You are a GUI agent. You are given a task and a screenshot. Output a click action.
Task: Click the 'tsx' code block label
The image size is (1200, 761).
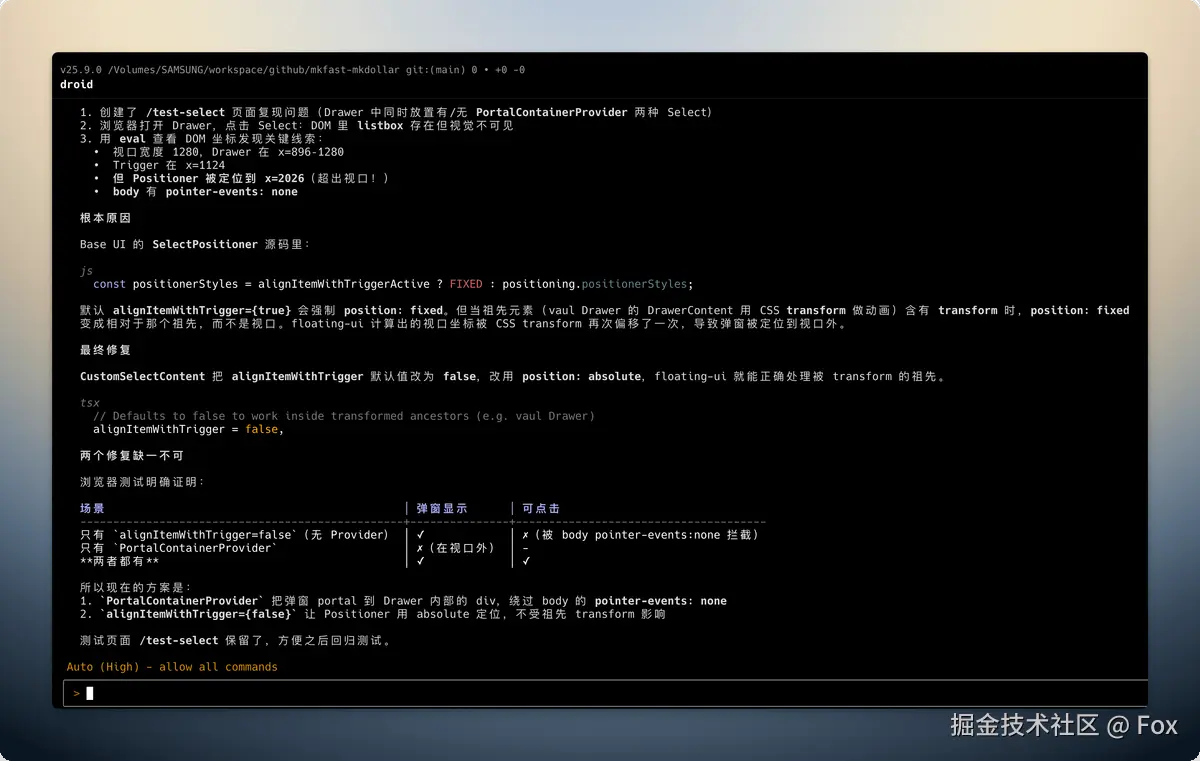point(90,403)
